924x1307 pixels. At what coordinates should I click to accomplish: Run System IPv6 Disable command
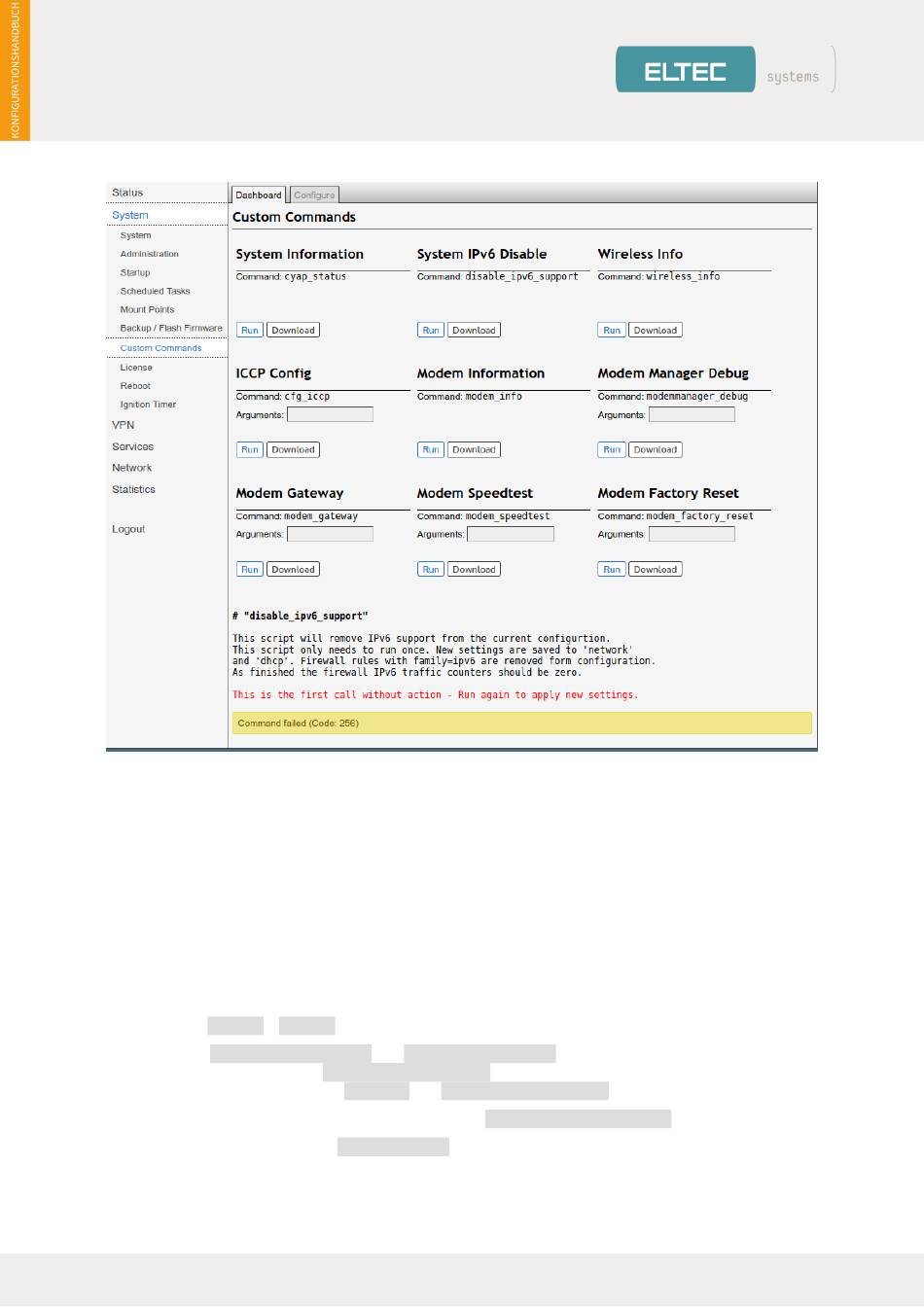431,330
